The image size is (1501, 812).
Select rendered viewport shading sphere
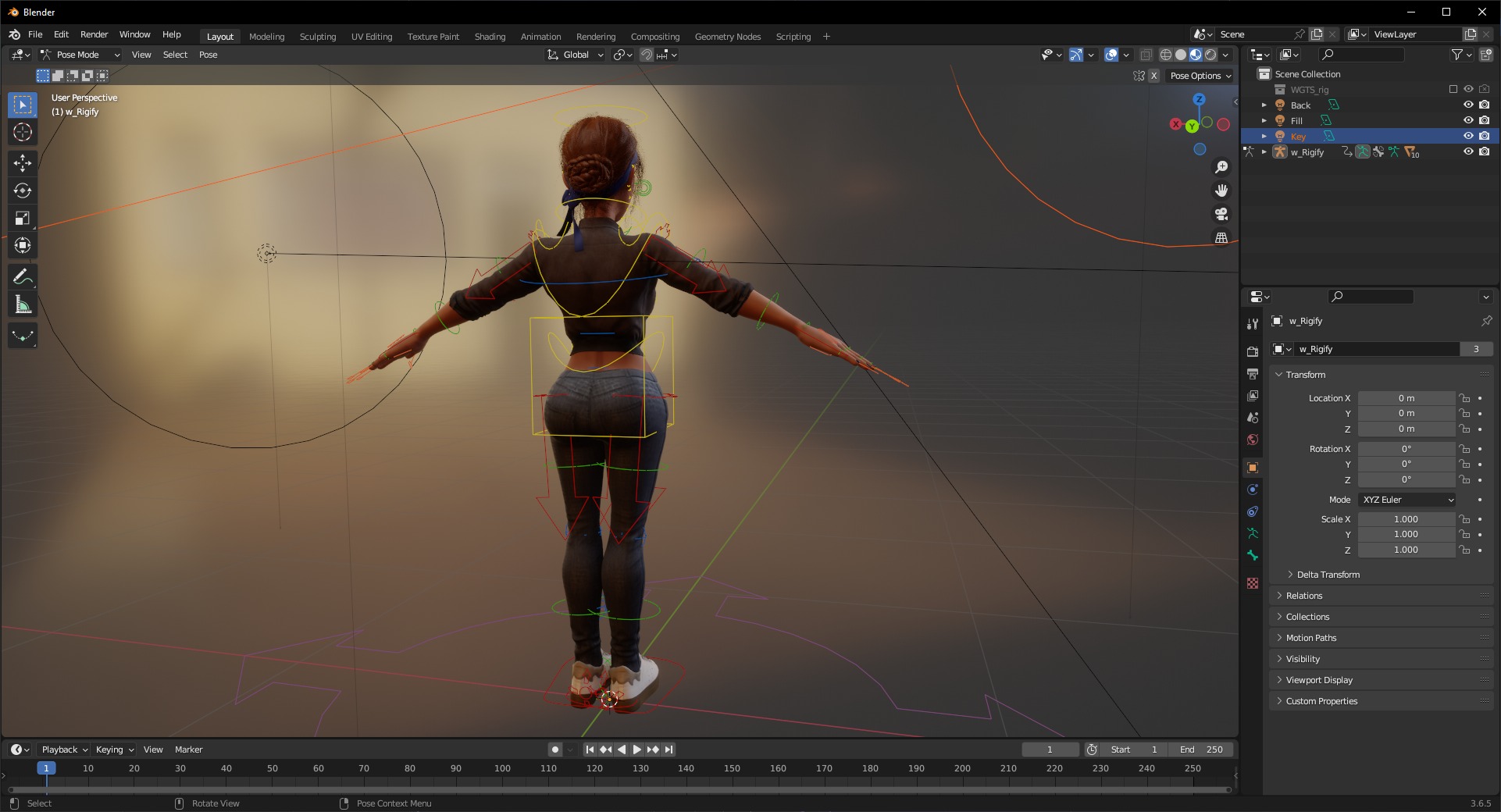click(1210, 55)
